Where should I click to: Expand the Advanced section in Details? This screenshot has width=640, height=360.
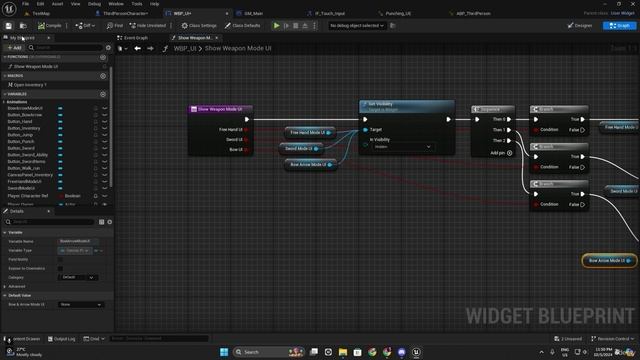(x=5, y=287)
